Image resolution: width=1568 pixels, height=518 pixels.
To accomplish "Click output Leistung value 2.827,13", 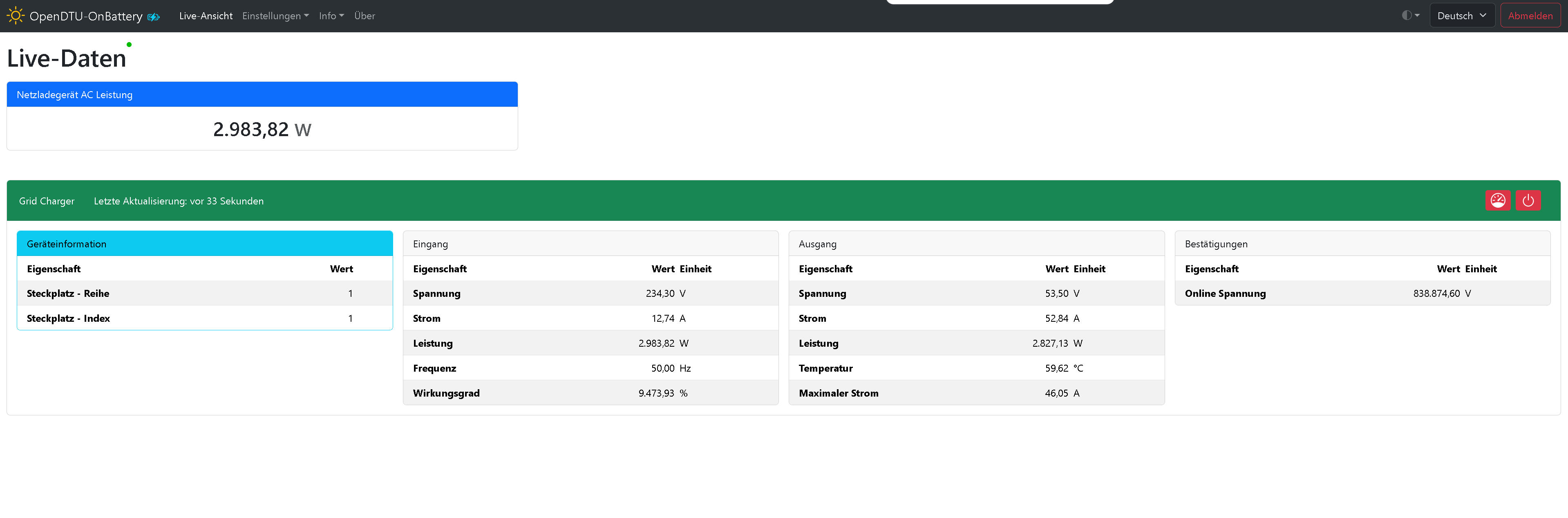I will [x=1050, y=343].
